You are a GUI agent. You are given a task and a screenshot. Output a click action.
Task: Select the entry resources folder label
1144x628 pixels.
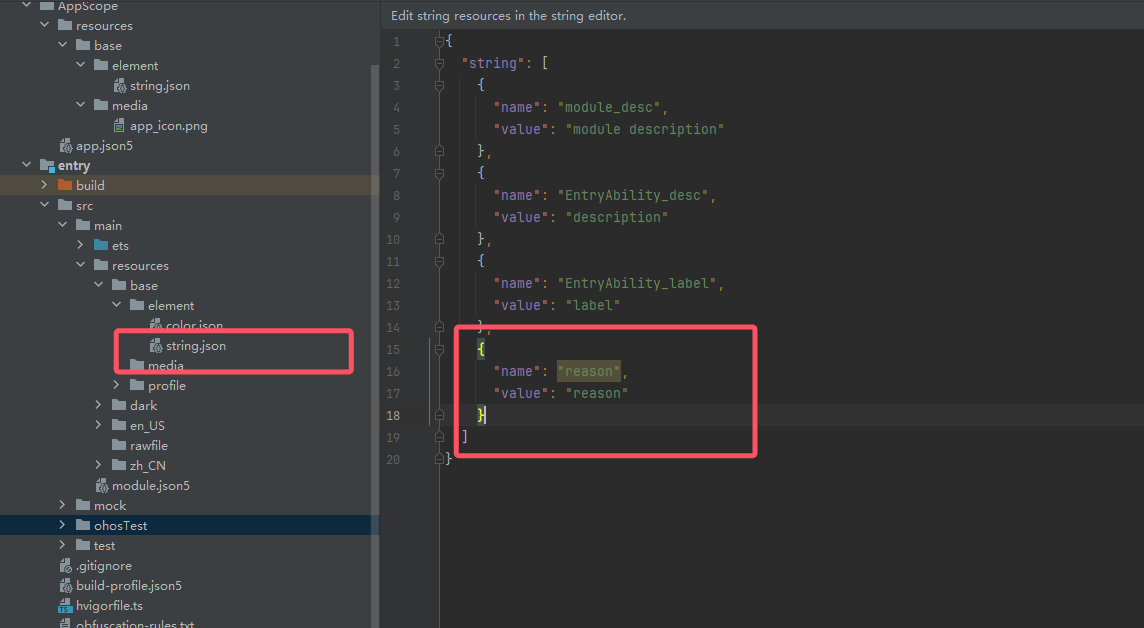(140, 265)
